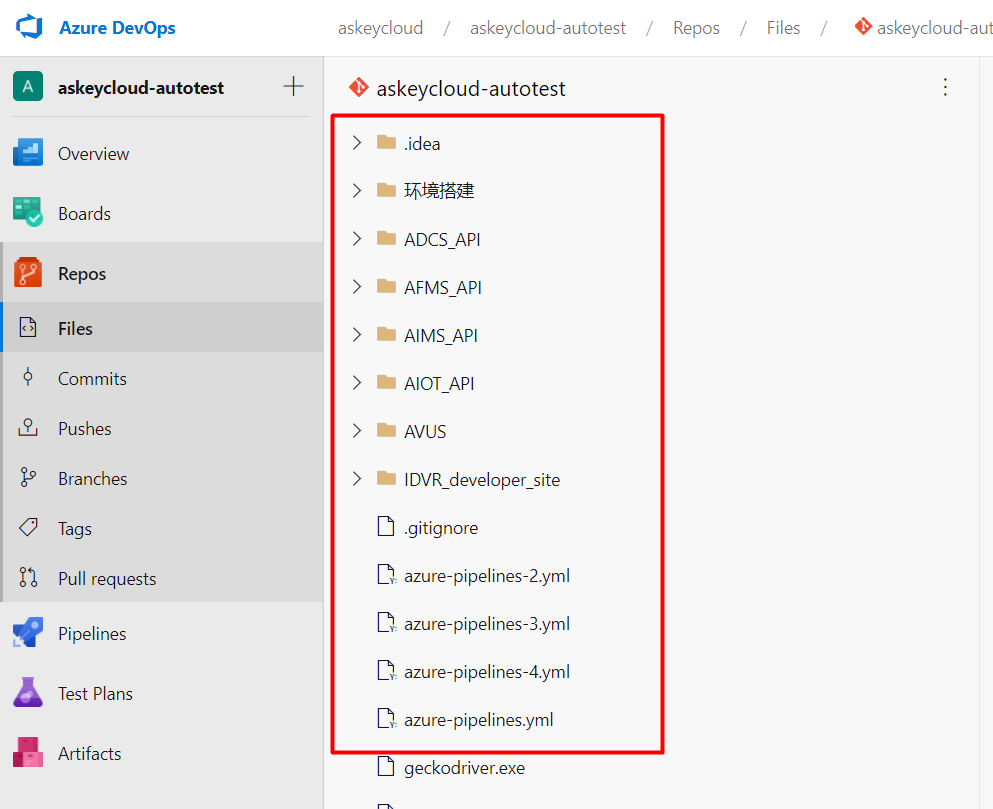Viewport: 993px width, 809px height.
Task: Select Files in Repos submenu
Action: [75, 329]
